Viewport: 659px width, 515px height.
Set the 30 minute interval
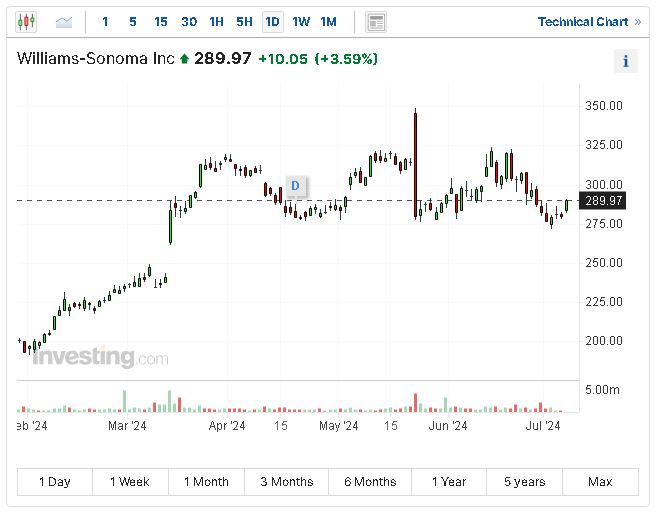pos(189,22)
